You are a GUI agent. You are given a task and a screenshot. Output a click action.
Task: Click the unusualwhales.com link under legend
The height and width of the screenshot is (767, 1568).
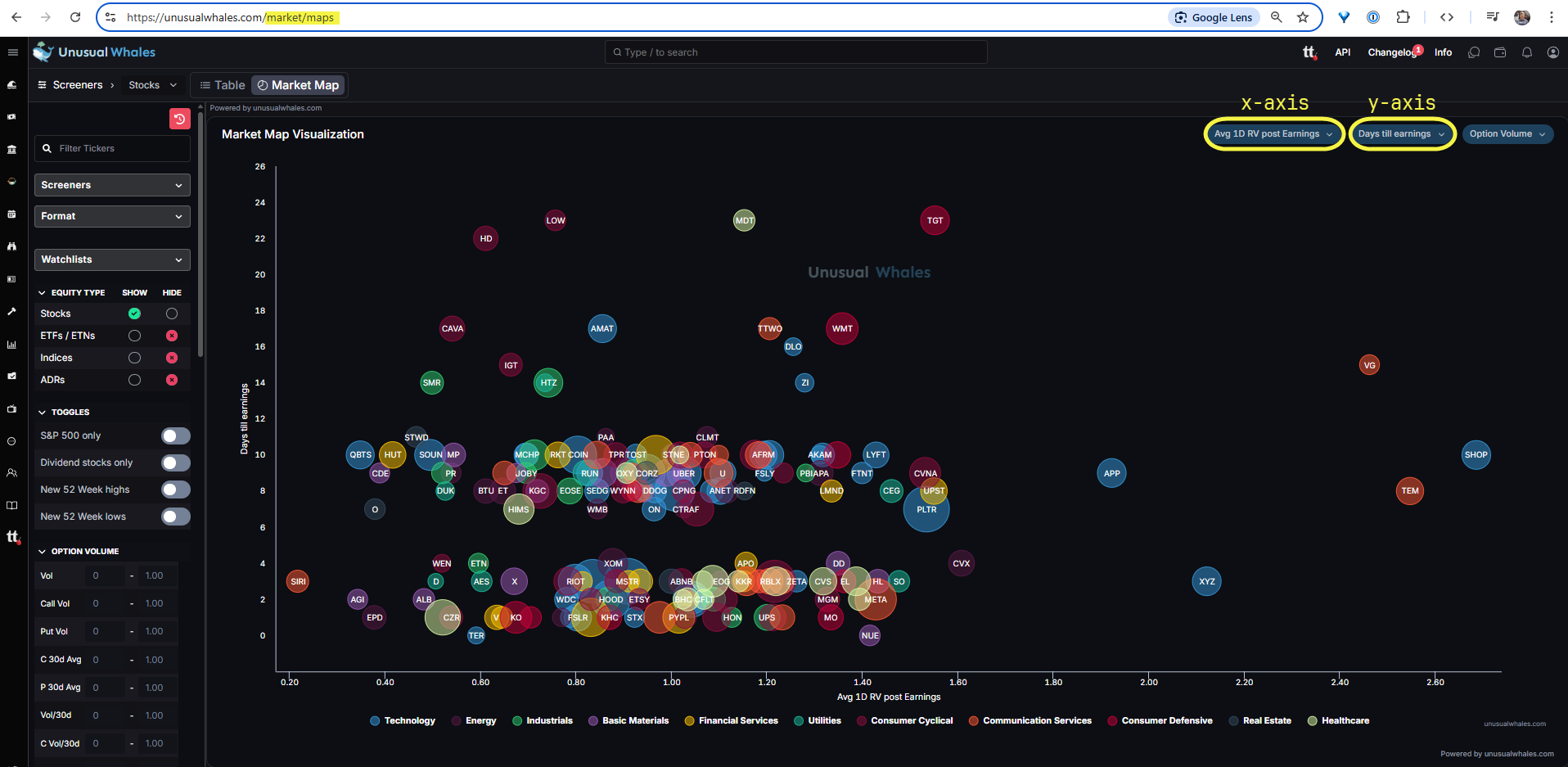(1515, 724)
